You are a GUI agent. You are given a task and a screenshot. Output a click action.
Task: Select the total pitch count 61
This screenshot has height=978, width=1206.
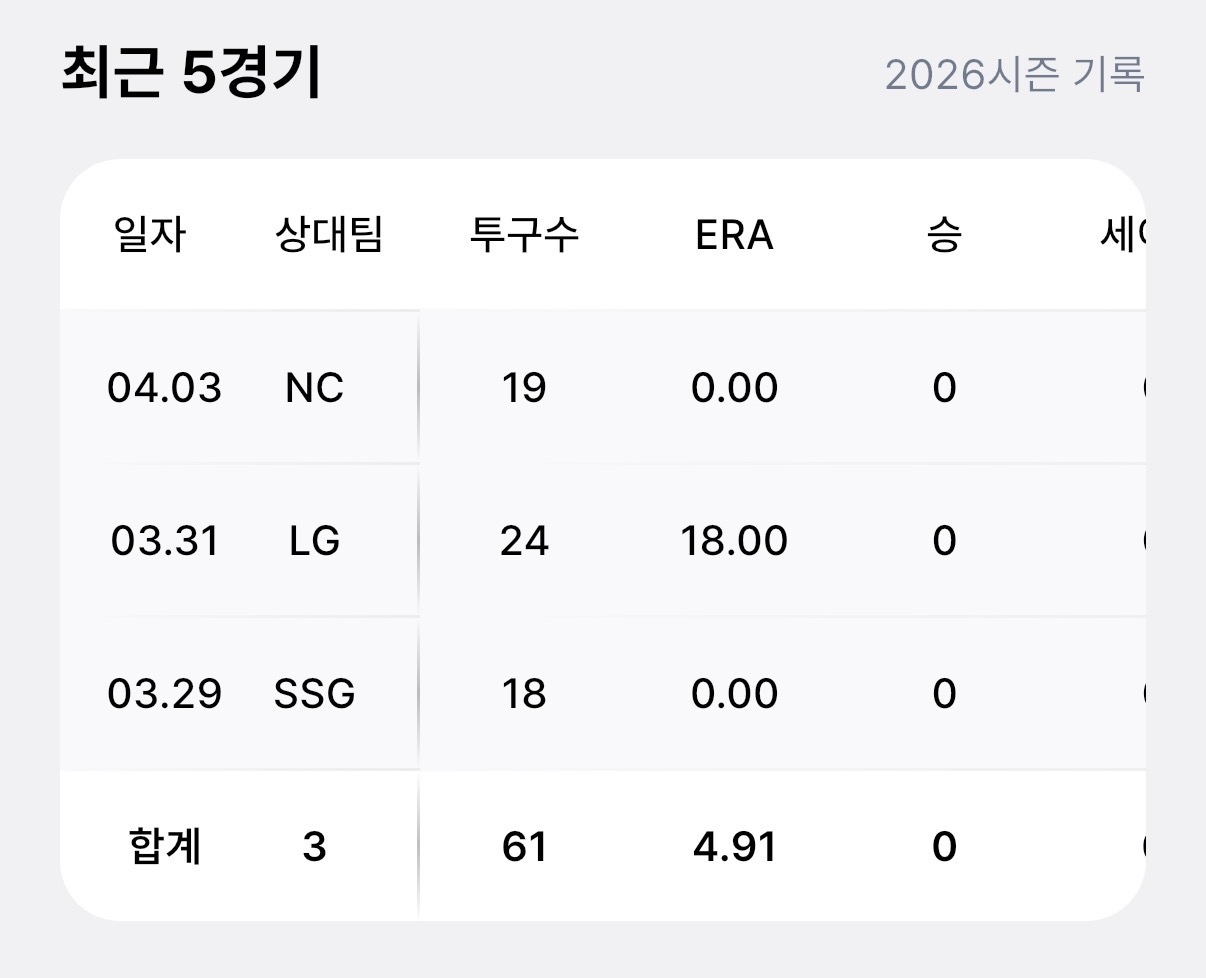524,847
